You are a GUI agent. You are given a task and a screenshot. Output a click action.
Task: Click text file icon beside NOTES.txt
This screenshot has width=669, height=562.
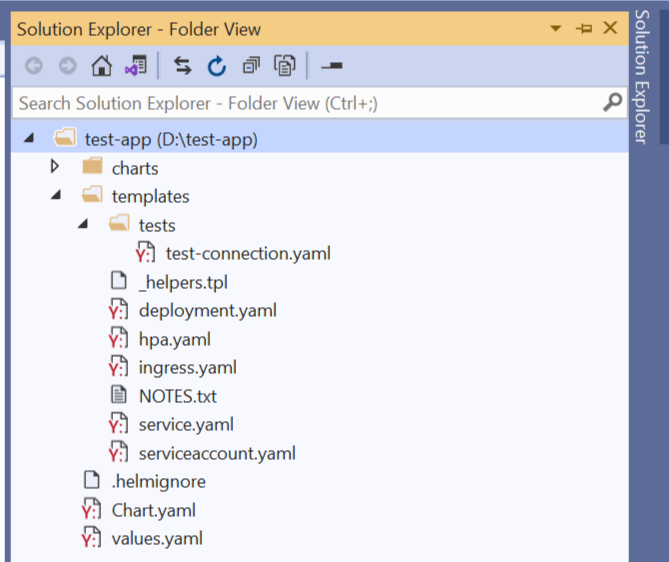point(119,395)
